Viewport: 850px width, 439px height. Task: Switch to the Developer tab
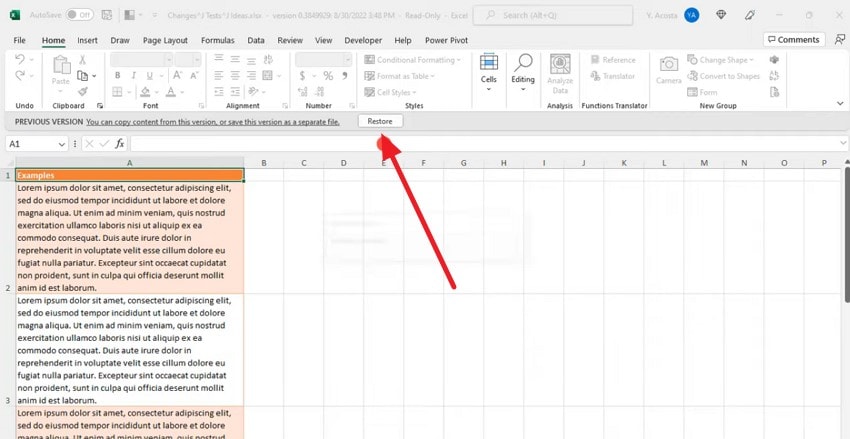click(x=363, y=40)
